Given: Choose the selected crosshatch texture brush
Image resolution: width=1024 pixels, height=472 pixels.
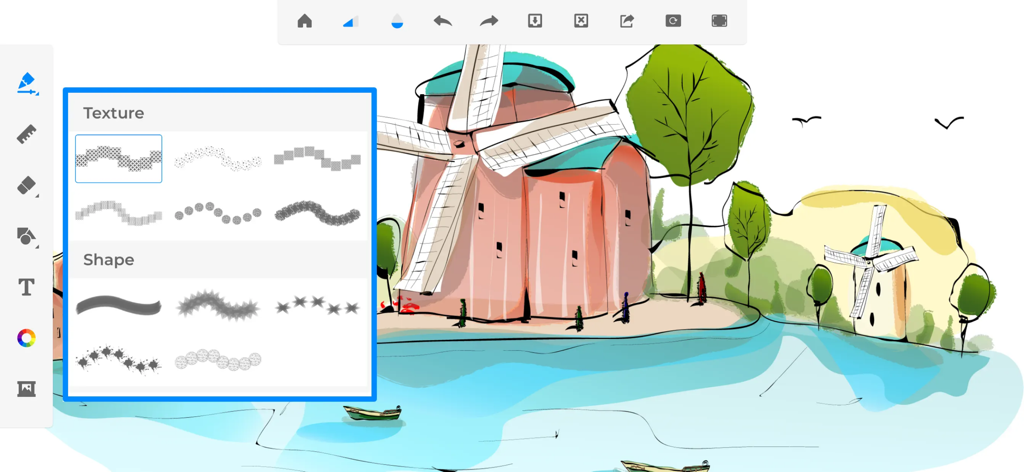Looking at the screenshot, I should point(118,159).
